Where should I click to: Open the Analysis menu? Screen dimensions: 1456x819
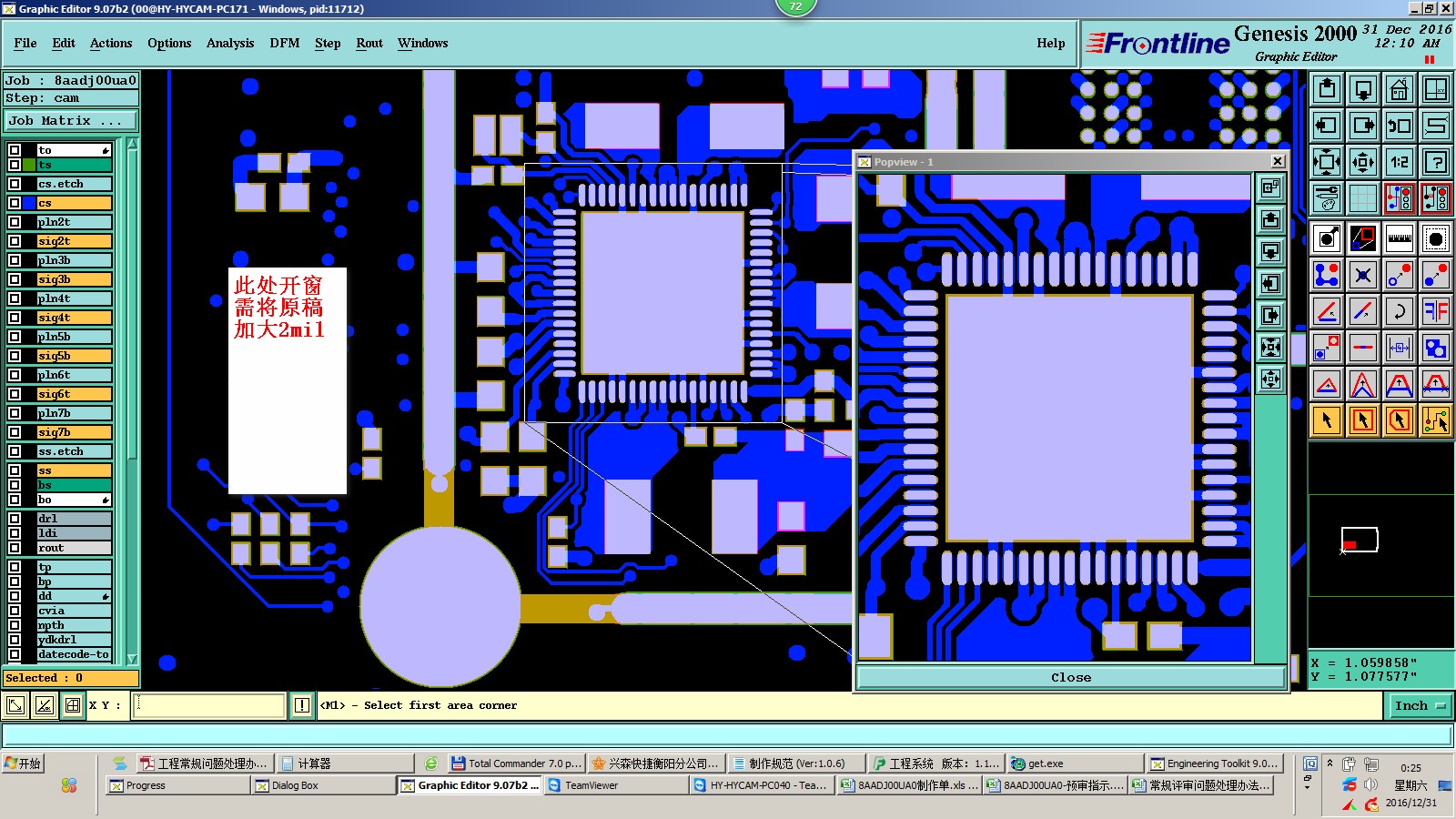point(230,43)
